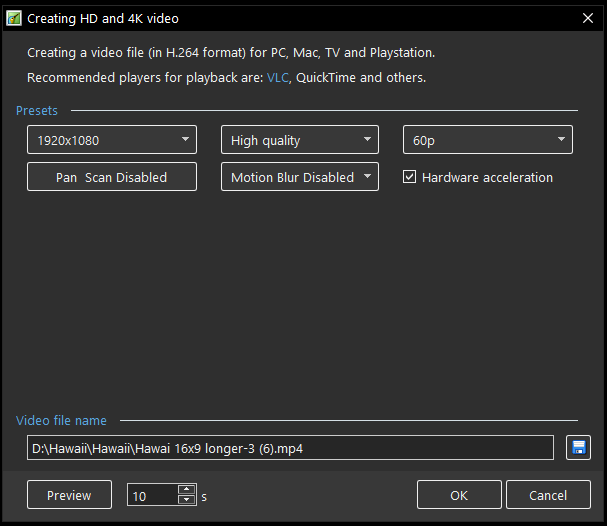
Task: Open the 60p frame rate dropdown
Action: tap(488, 140)
